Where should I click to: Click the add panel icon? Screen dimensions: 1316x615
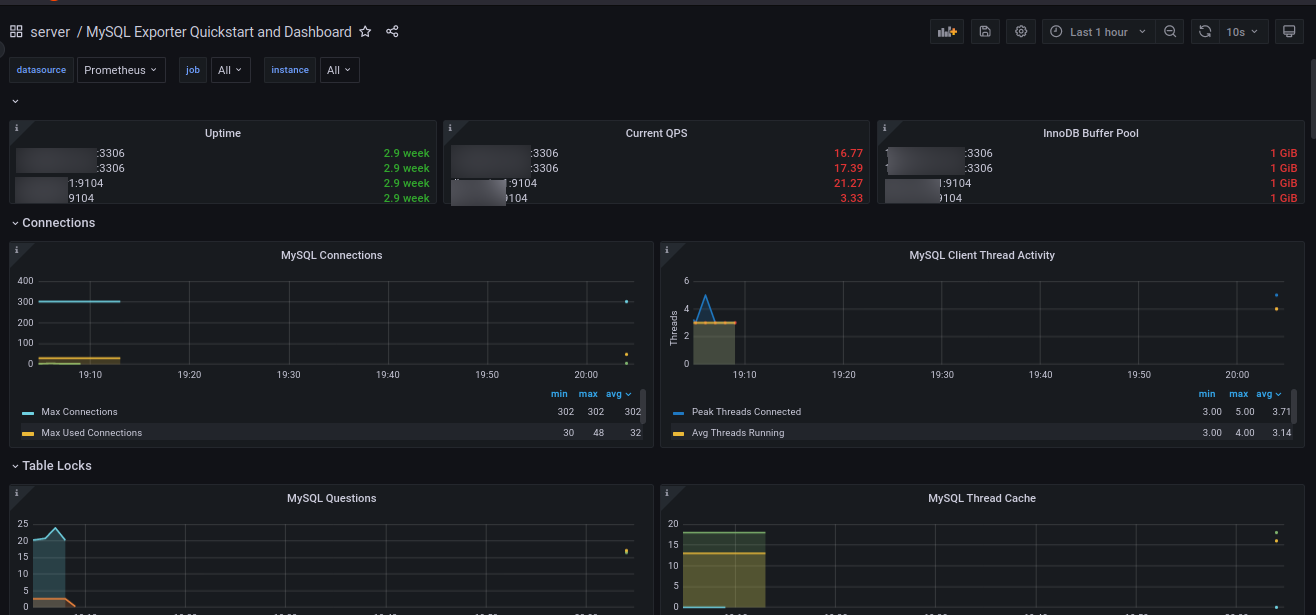click(946, 31)
